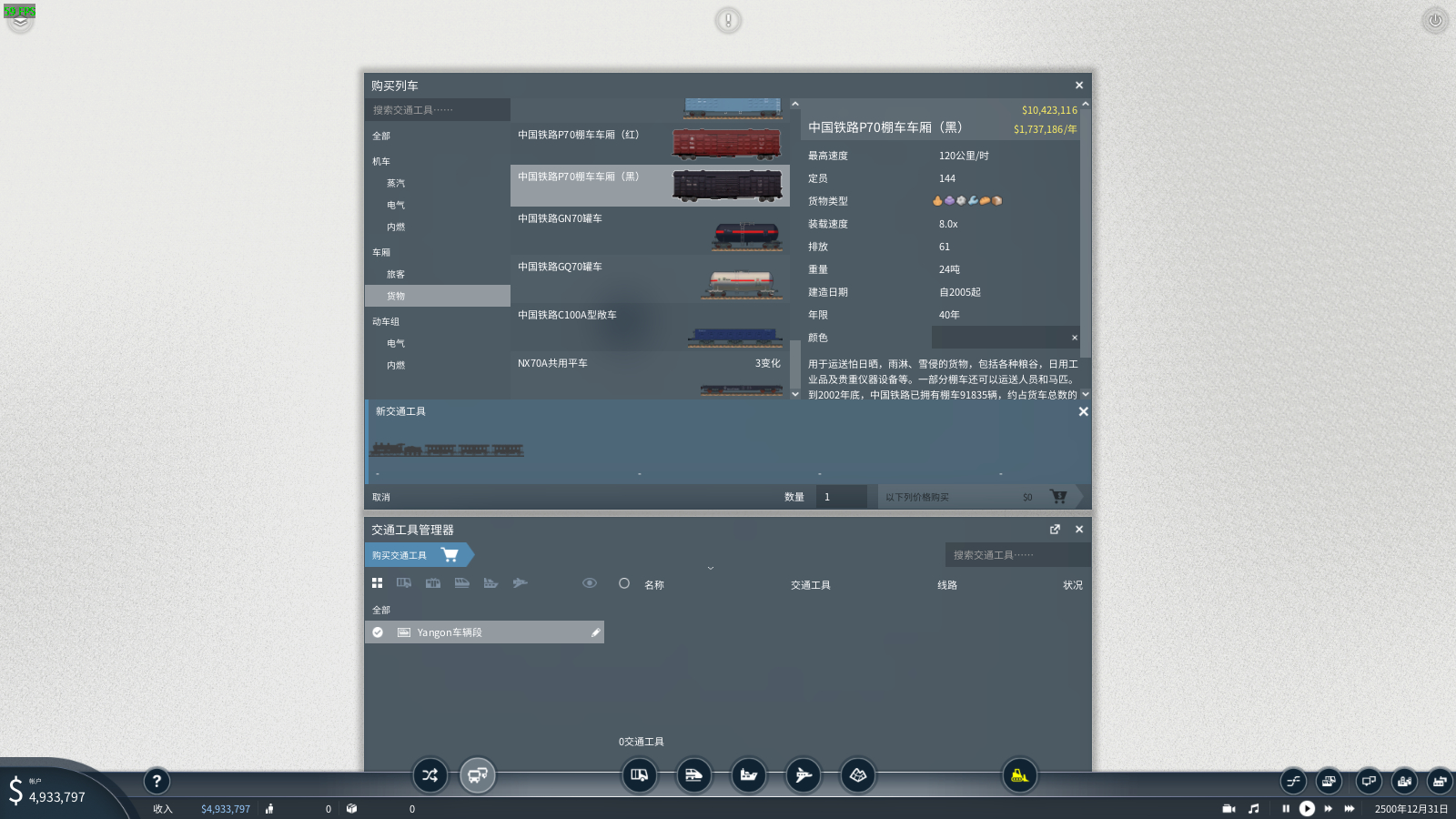Viewport: 1456px width, 819px height.
Task: Open the line manager shuffle icon
Action: 430,775
